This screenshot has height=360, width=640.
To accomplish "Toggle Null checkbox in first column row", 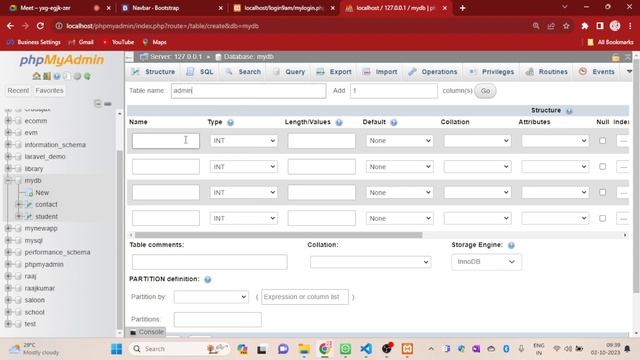I will point(602,141).
